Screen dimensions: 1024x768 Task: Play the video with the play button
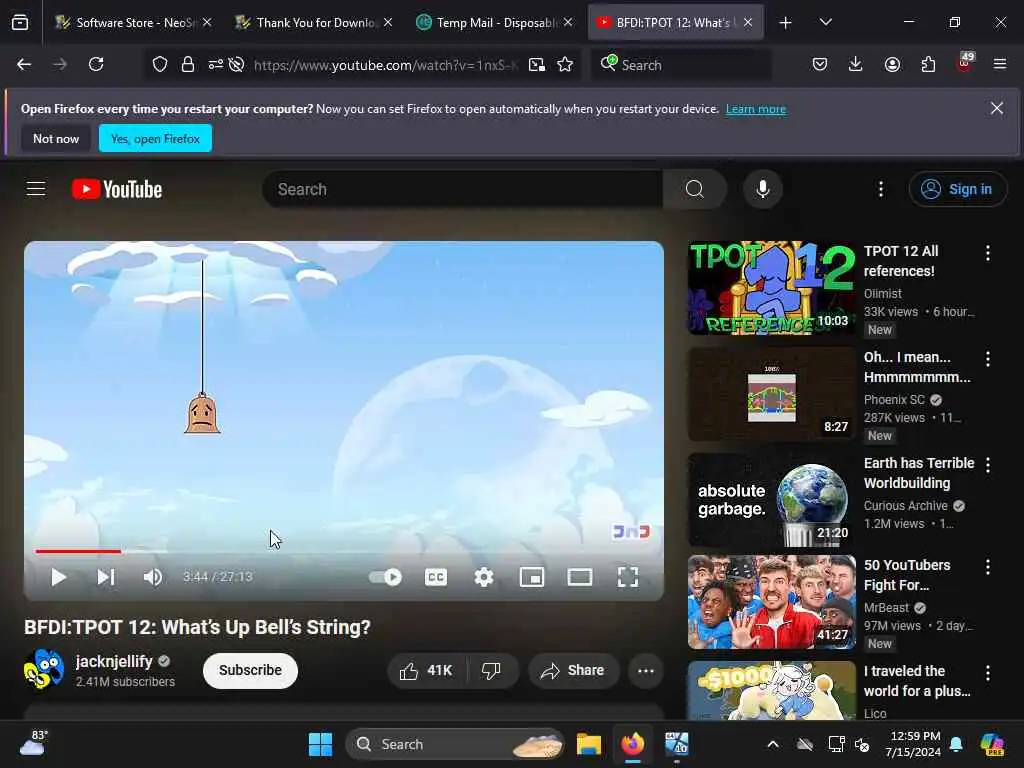pyautogui.click(x=59, y=577)
